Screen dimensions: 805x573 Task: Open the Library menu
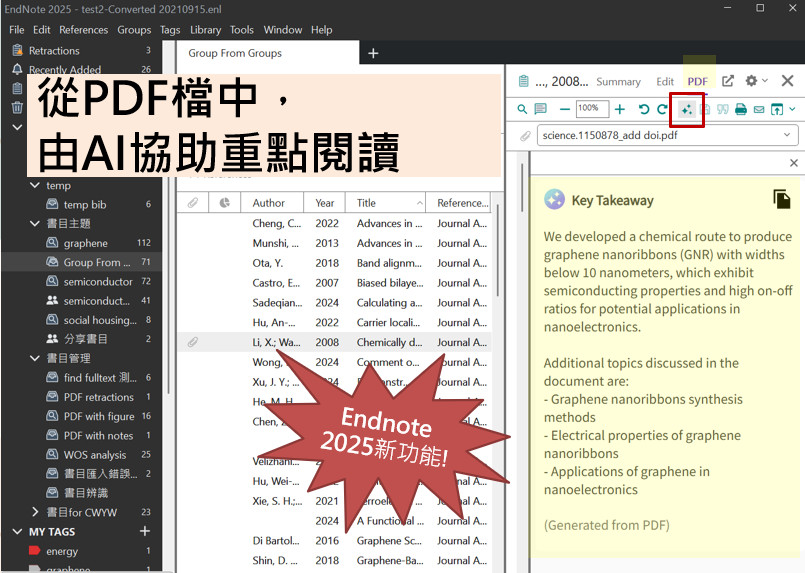click(x=205, y=30)
